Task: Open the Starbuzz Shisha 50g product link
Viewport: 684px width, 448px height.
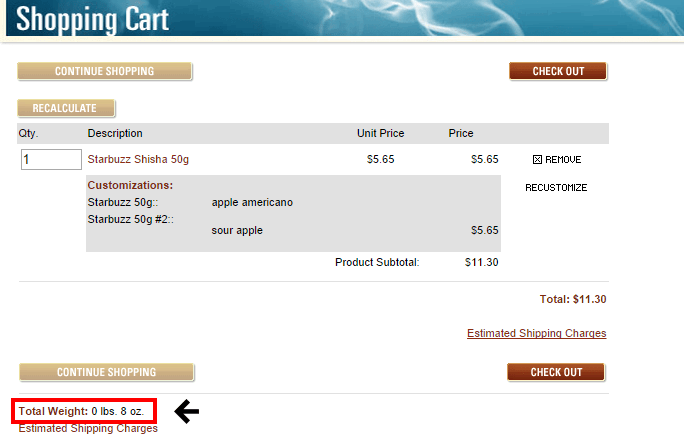Action: click(x=138, y=160)
